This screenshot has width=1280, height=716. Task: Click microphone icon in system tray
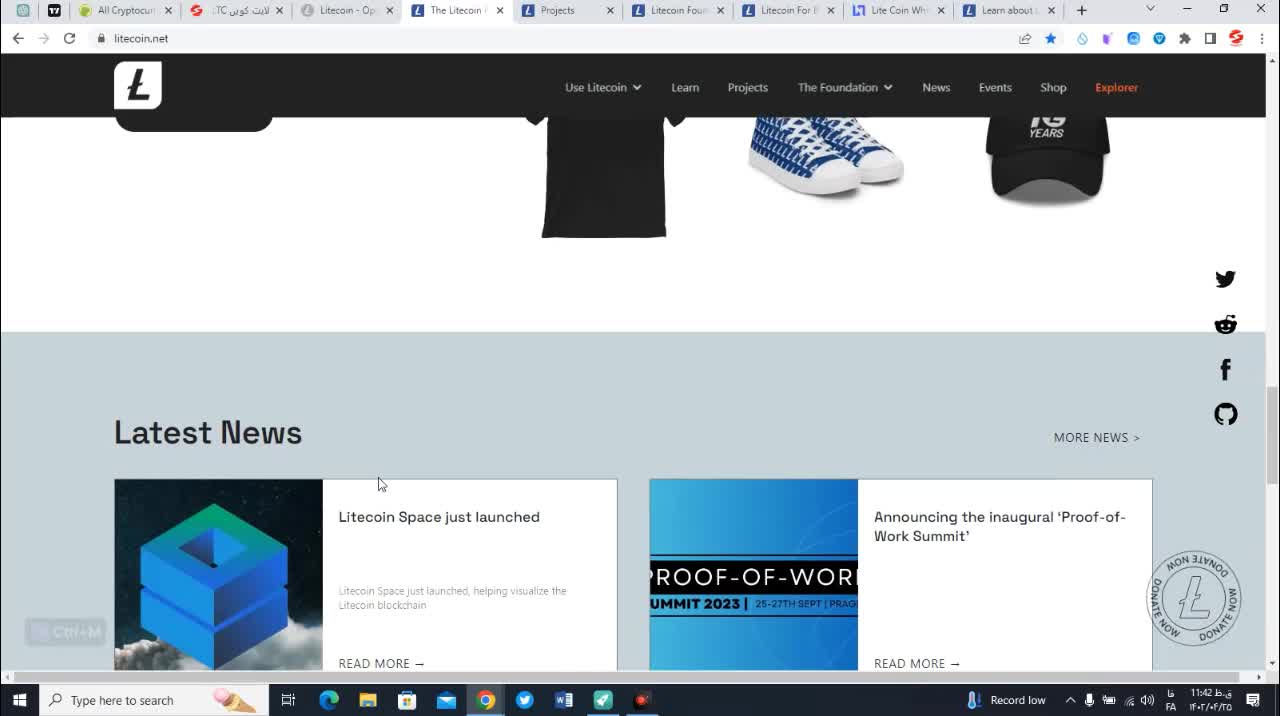pyautogui.click(x=1089, y=700)
